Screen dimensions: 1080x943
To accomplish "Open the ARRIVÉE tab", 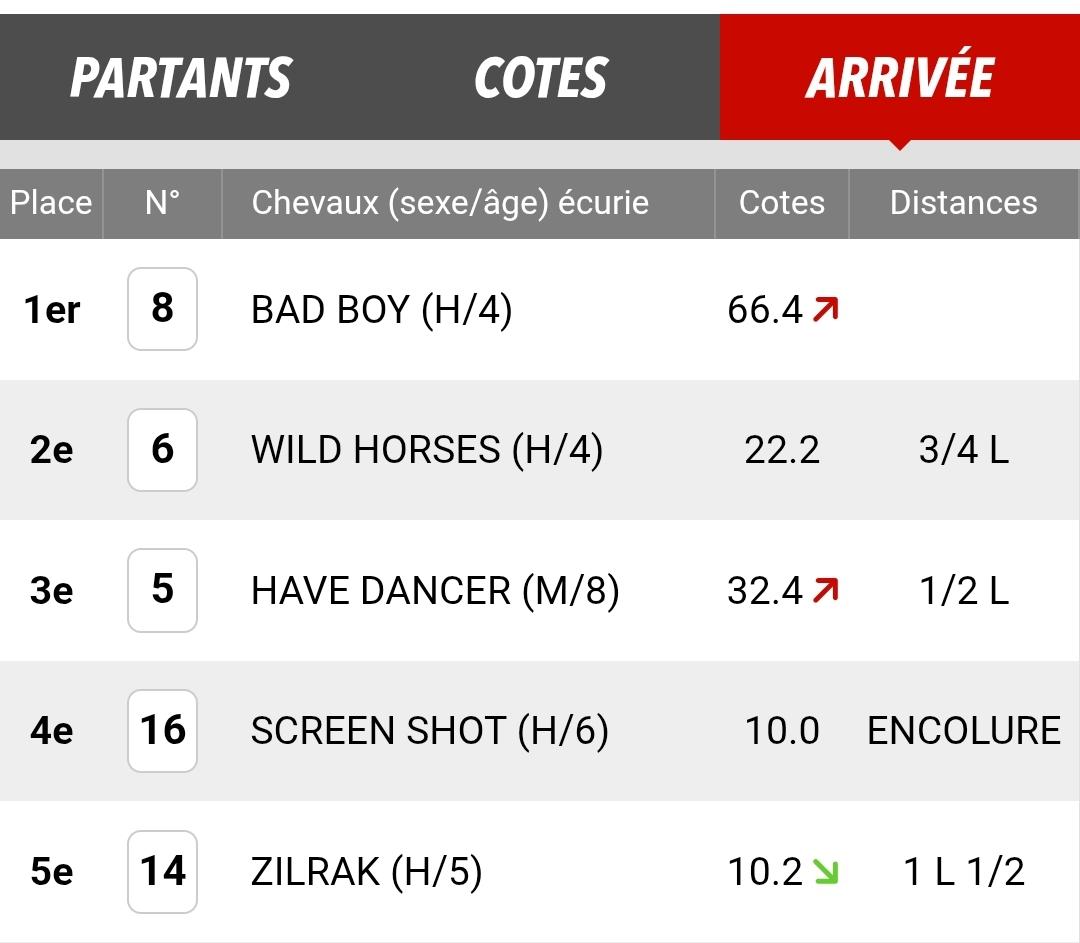I will point(900,77).
